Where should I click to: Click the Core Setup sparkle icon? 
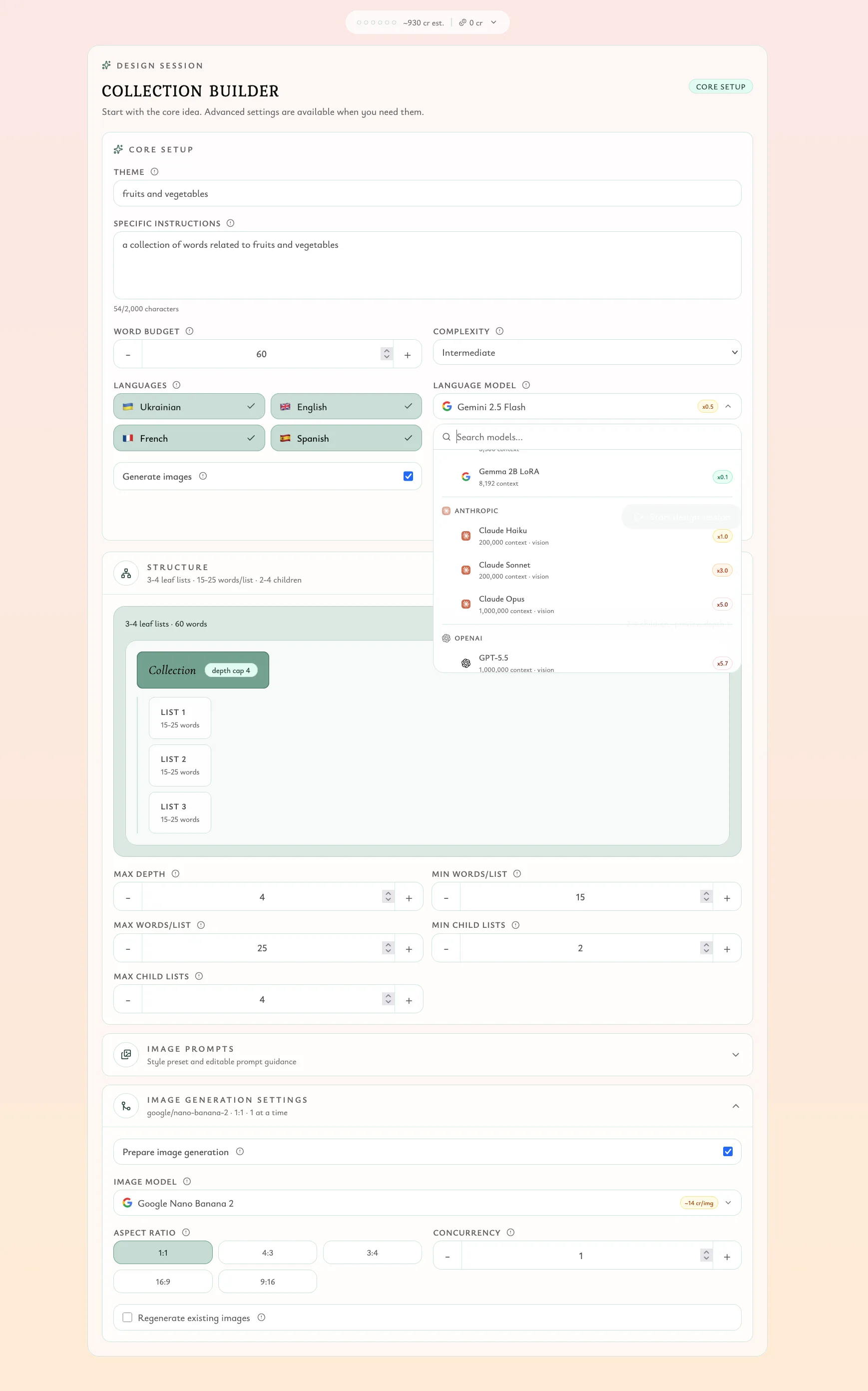tap(118, 149)
